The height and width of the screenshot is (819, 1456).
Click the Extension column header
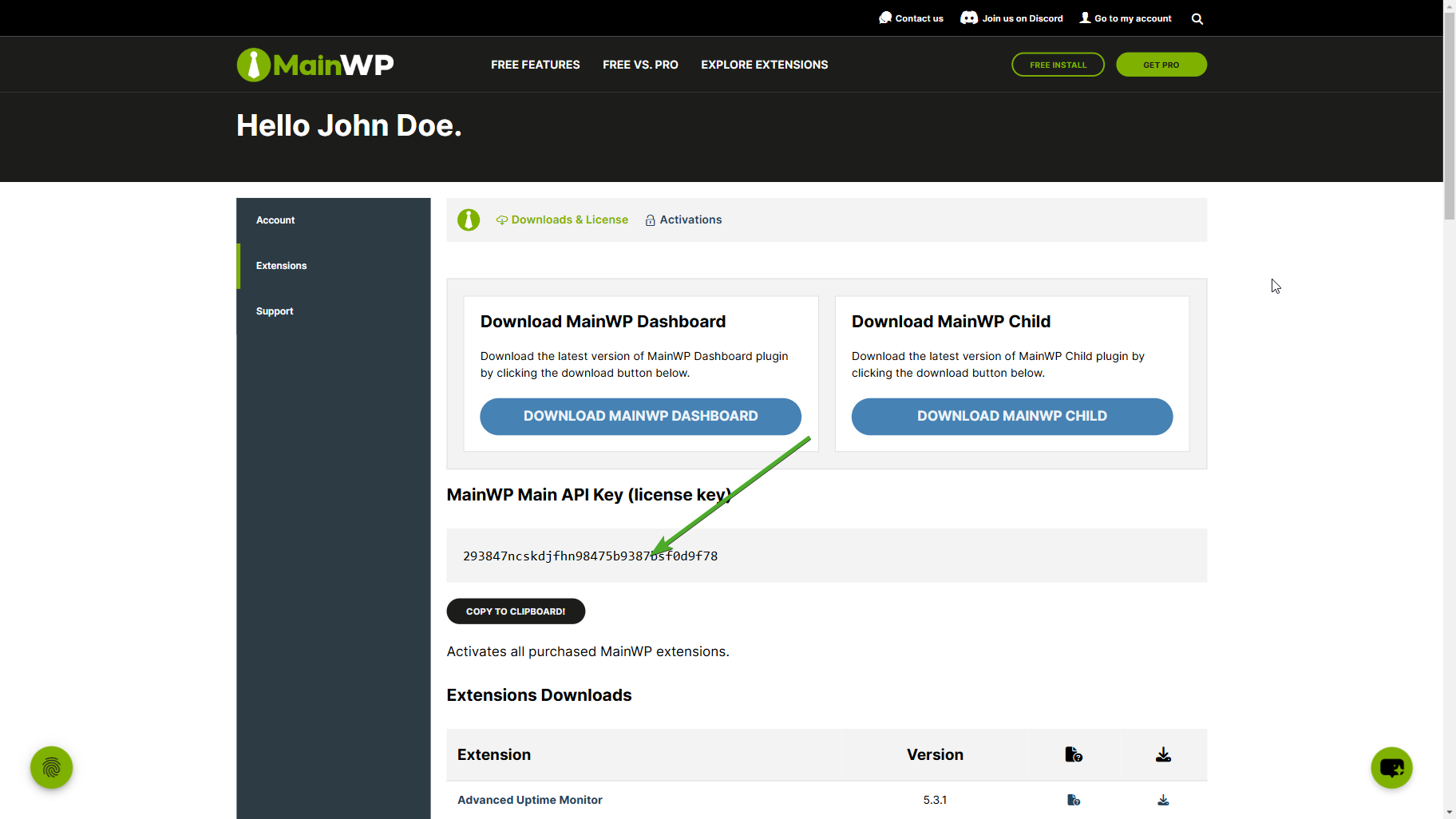tap(493, 754)
